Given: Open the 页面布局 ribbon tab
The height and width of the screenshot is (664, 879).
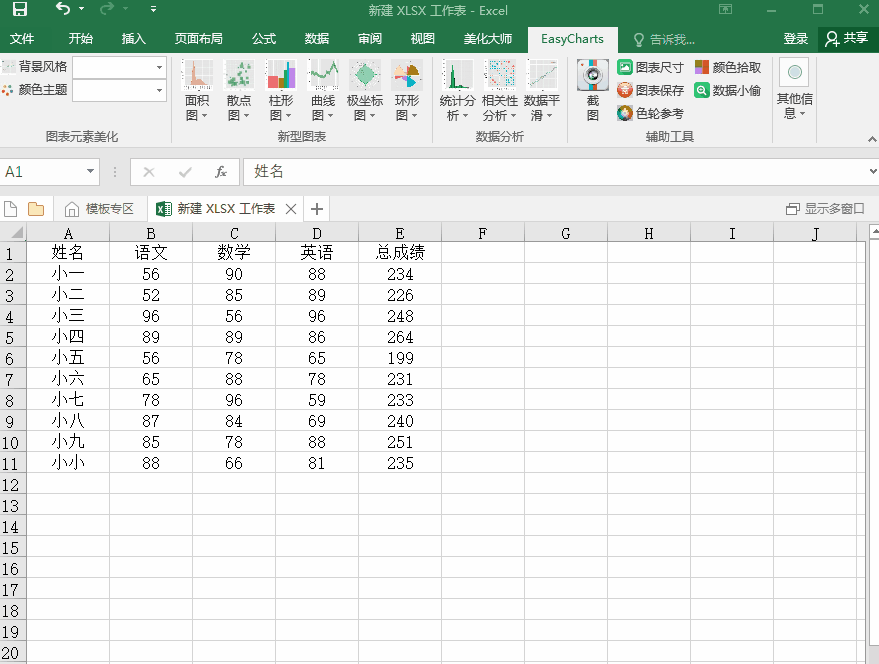Looking at the screenshot, I should click(x=199, y=39).
